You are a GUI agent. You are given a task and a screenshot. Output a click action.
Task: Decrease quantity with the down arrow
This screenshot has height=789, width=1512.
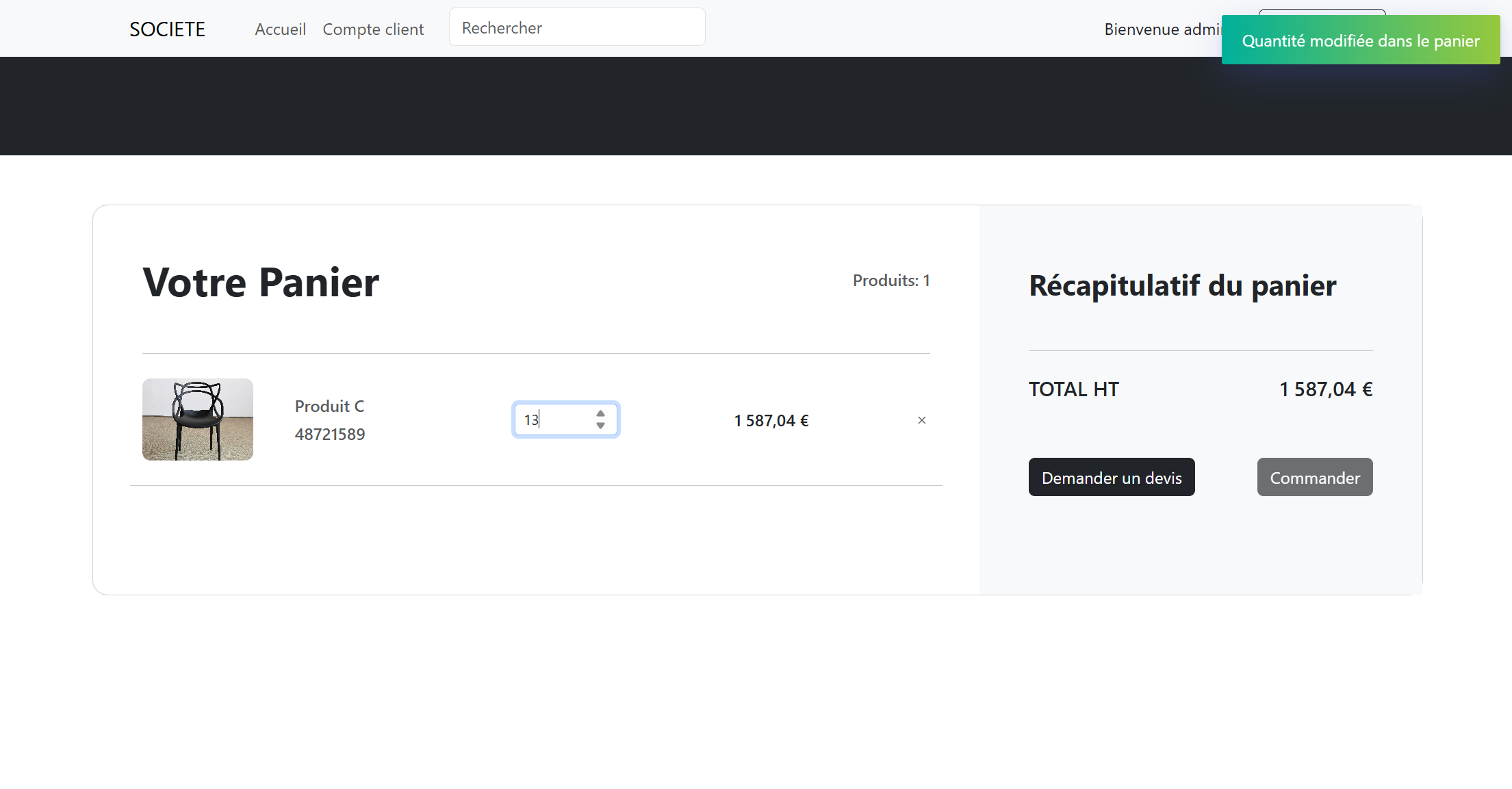[x=600, y=426]
